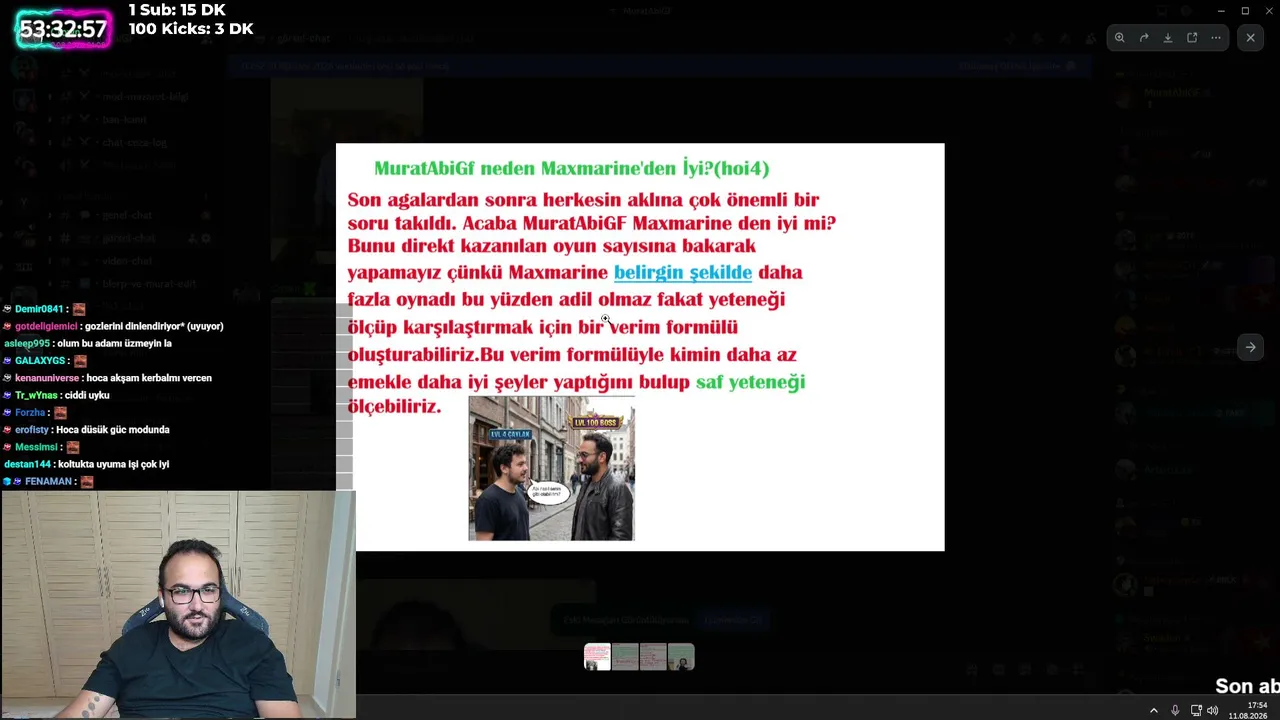Click chat username gotdeligiemici
1280x720 pixels.
(46, 326)
